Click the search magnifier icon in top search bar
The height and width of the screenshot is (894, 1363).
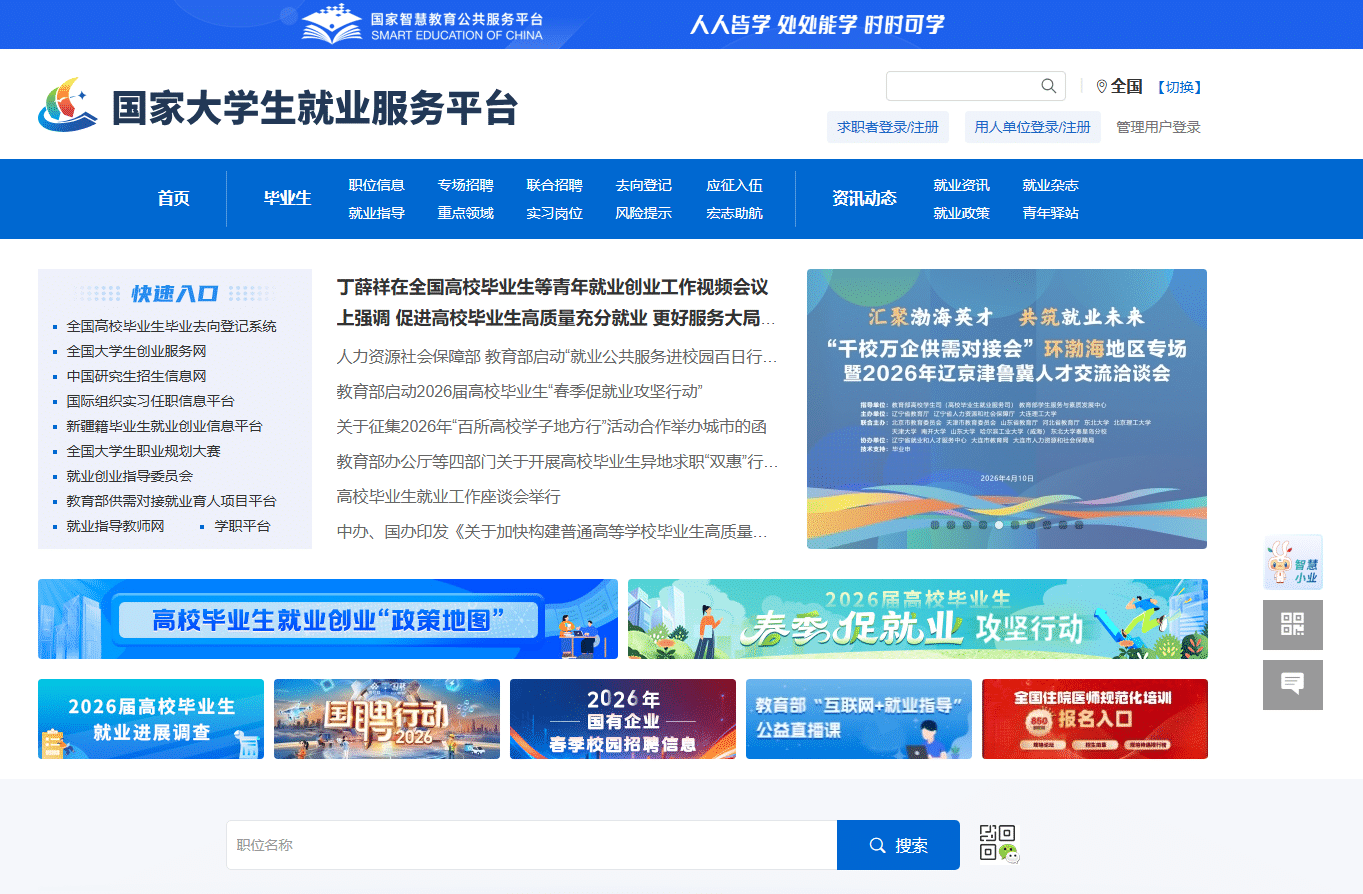(1047, 86)
